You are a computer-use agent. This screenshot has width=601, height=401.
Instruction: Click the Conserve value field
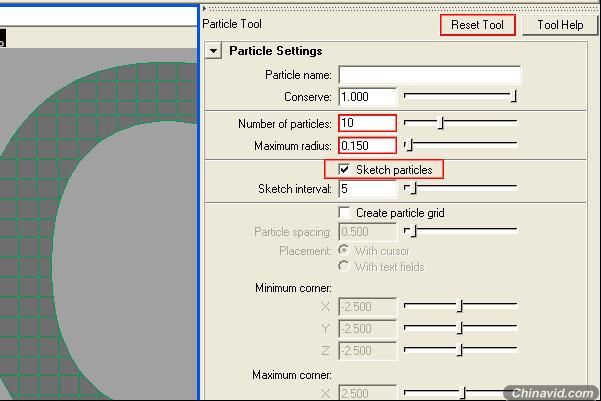pyautogui.click(x=367, y=97)
